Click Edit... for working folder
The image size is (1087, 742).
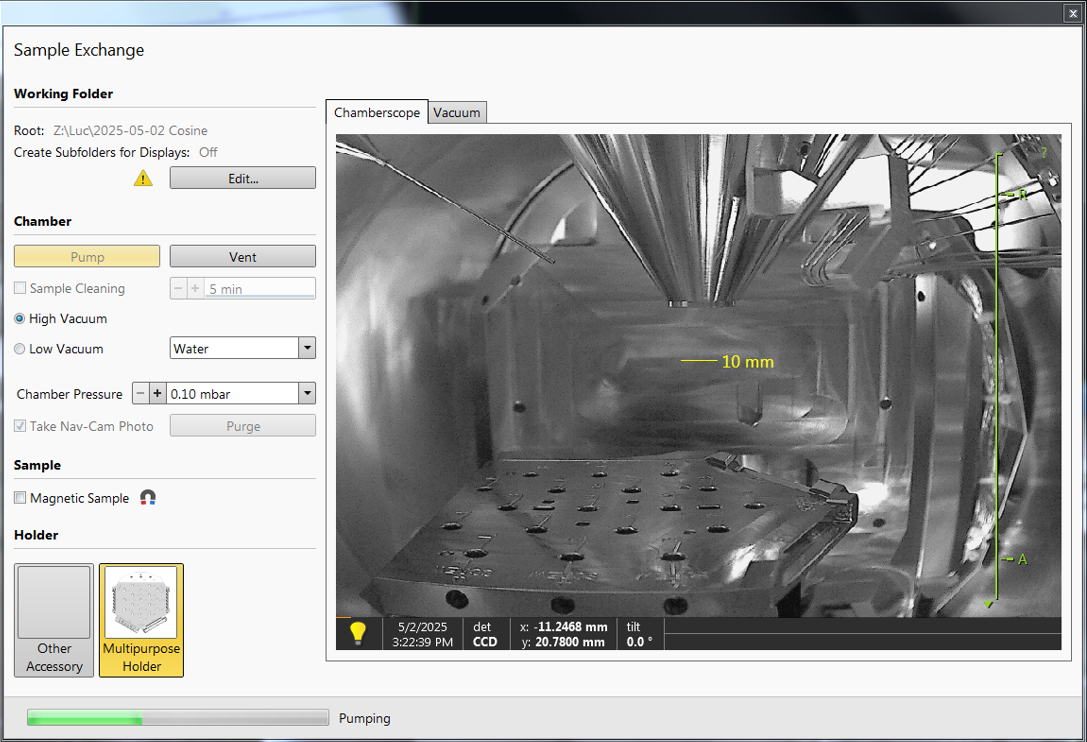tap(242, 179)
